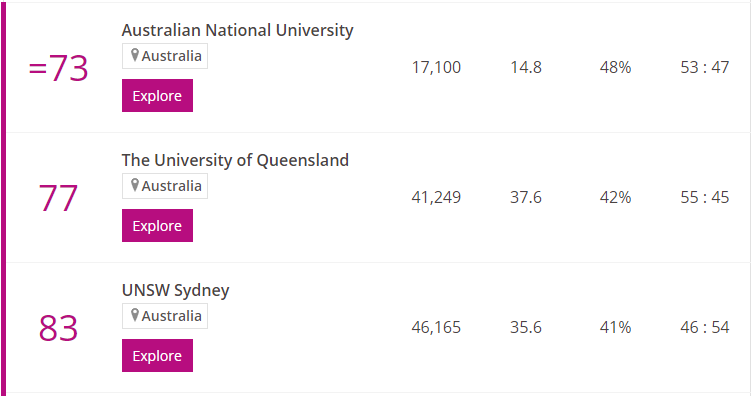Select the Australia tag under UNSW Sydney

165,316
